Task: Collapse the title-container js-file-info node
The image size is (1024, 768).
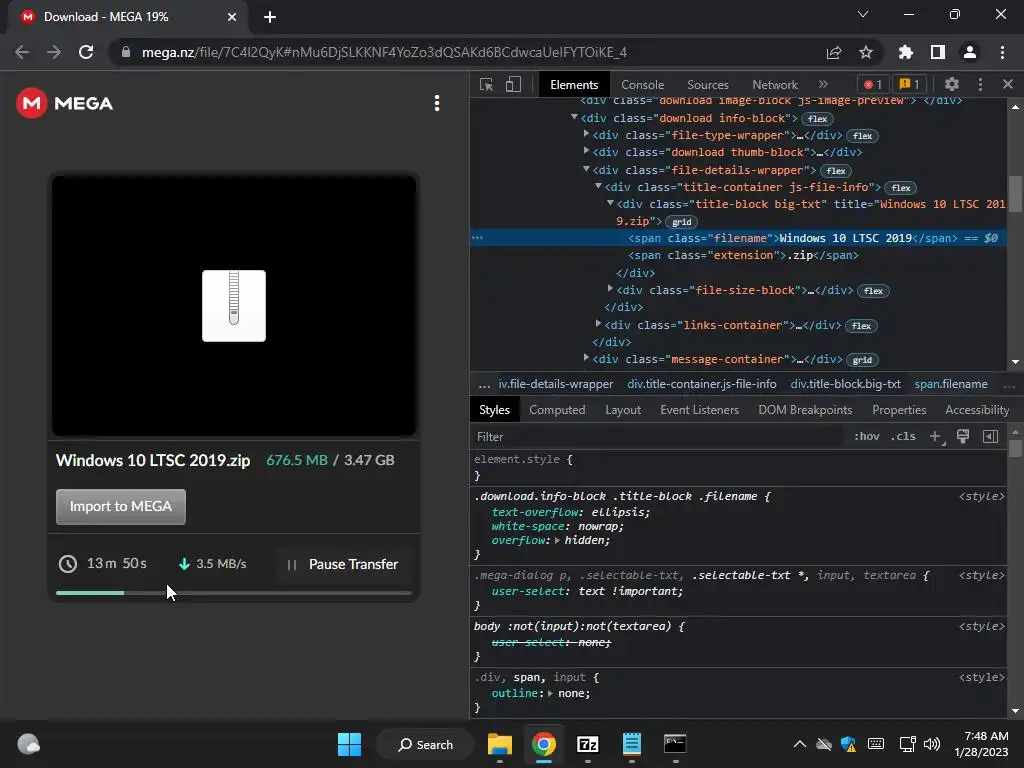Action: pos(598,186)
